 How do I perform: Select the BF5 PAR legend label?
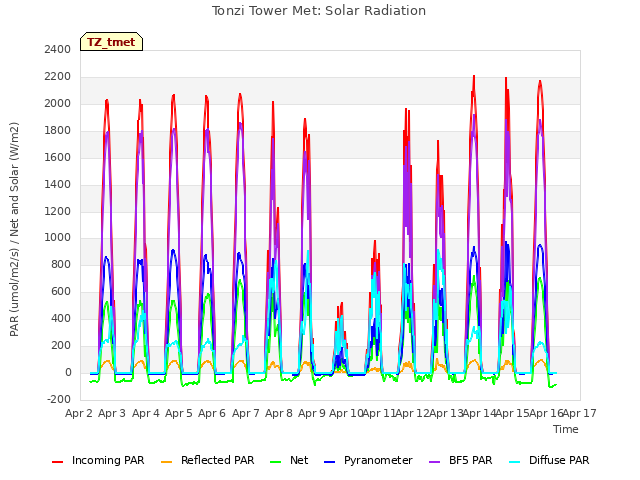[x=471, y=460]
